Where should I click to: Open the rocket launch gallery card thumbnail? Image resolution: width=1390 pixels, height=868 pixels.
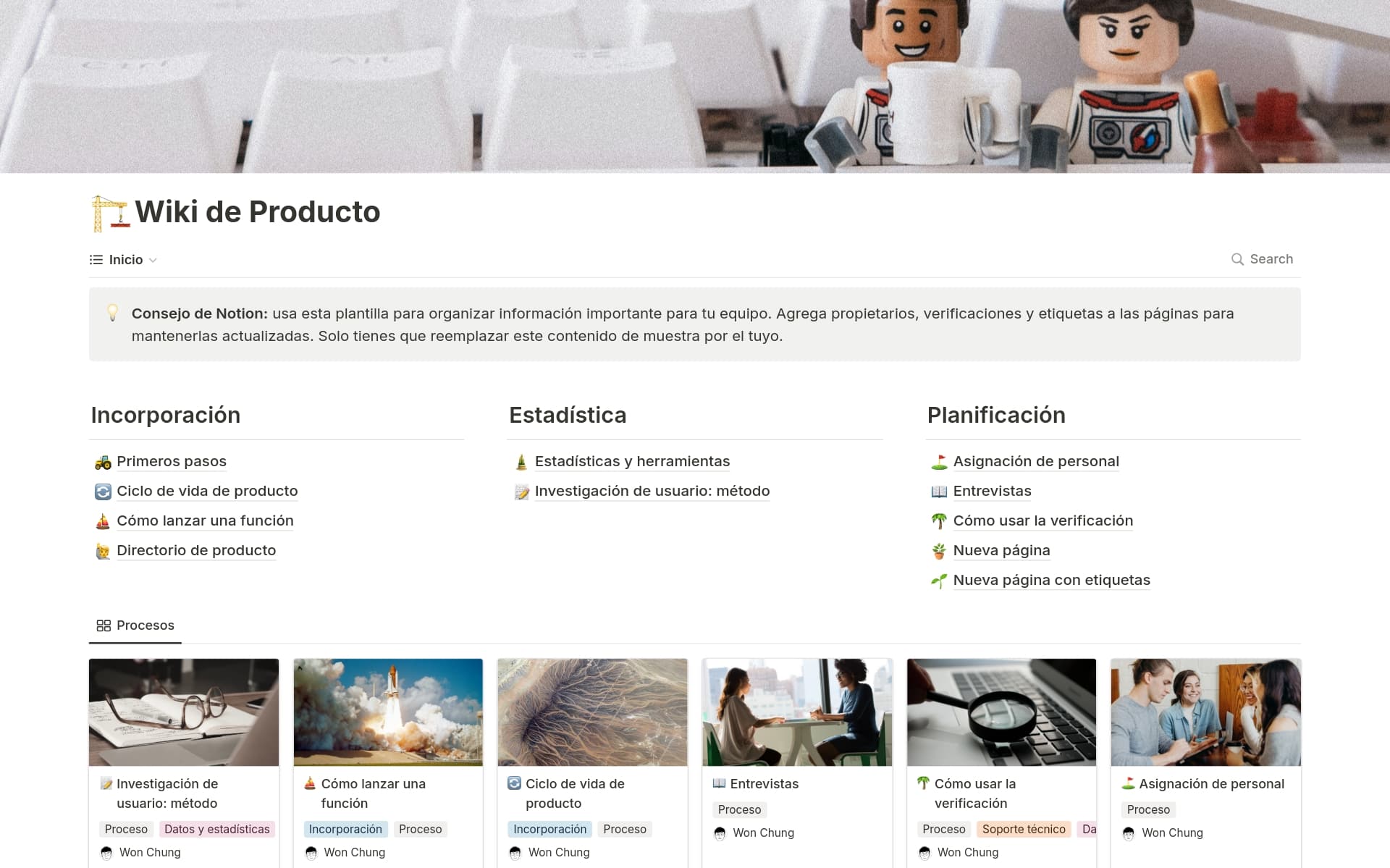[388, 712]
